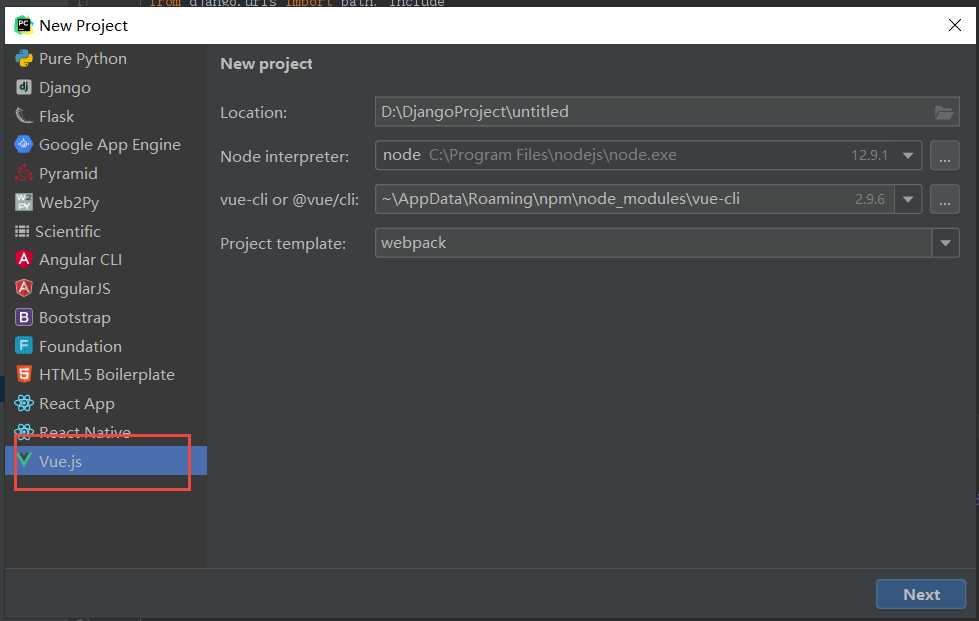The image size is (979, 621).
Task: Select the HTML5 Boilerplate icon
Action: pyautogui.click(x=24, y=374)
